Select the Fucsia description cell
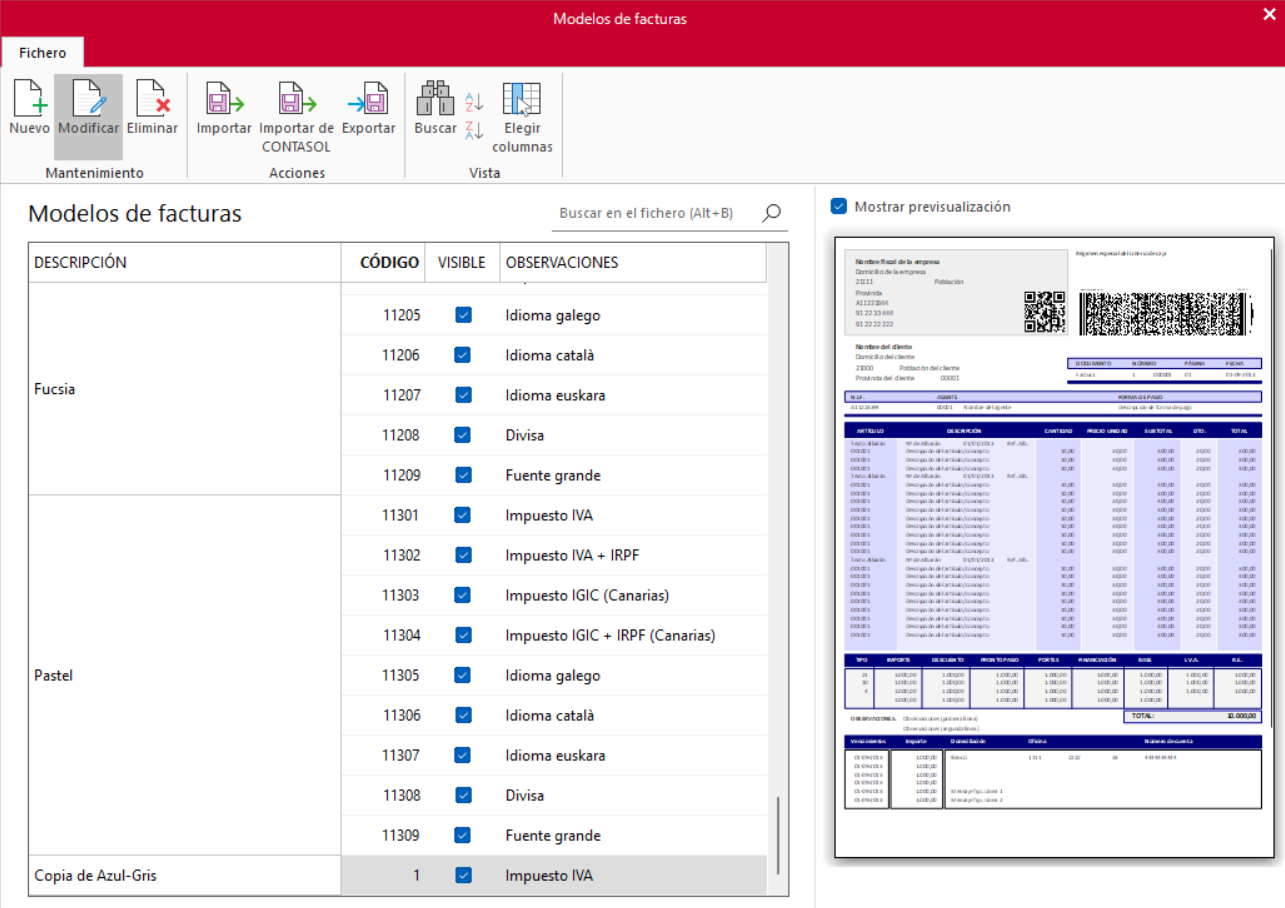 click(185, 389)
